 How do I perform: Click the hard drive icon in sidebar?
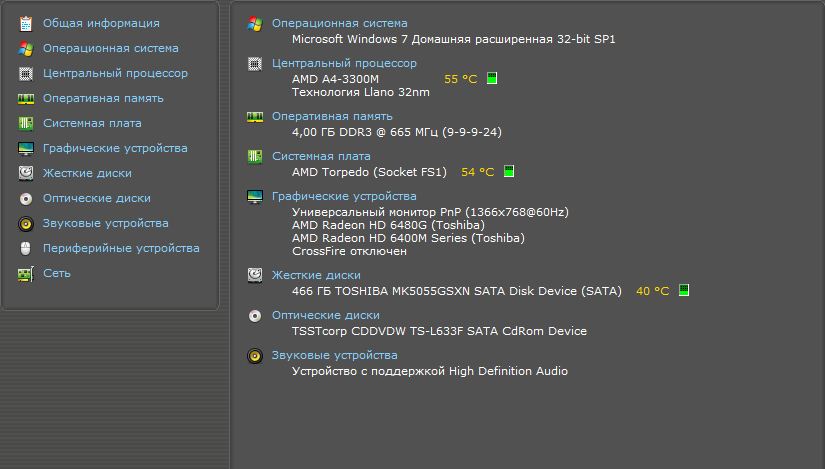(26, 173)
